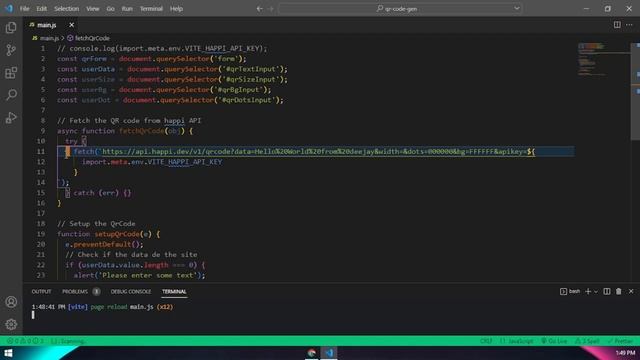Create a new terminal with plus icon

pyautogui.click(x=588, y=291)
